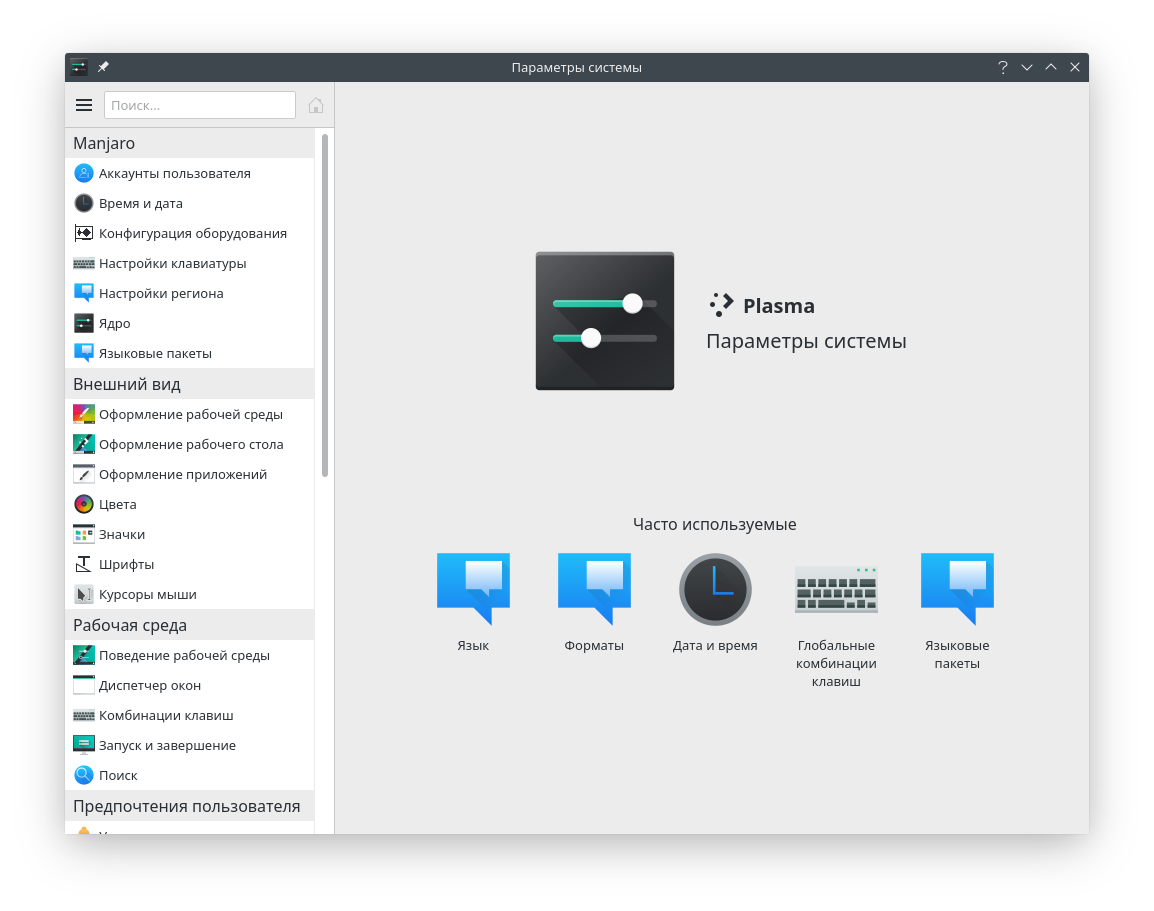
Task: Open the "Цвета" color settings
Action: (x=119, y=504)
